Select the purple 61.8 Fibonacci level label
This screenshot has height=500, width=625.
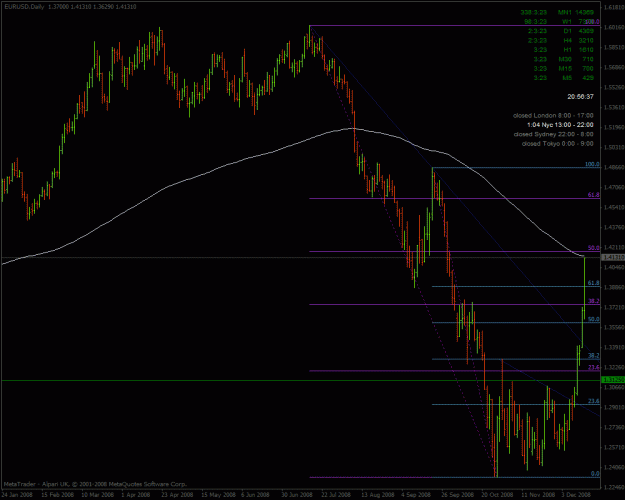(x=594, y=195)
